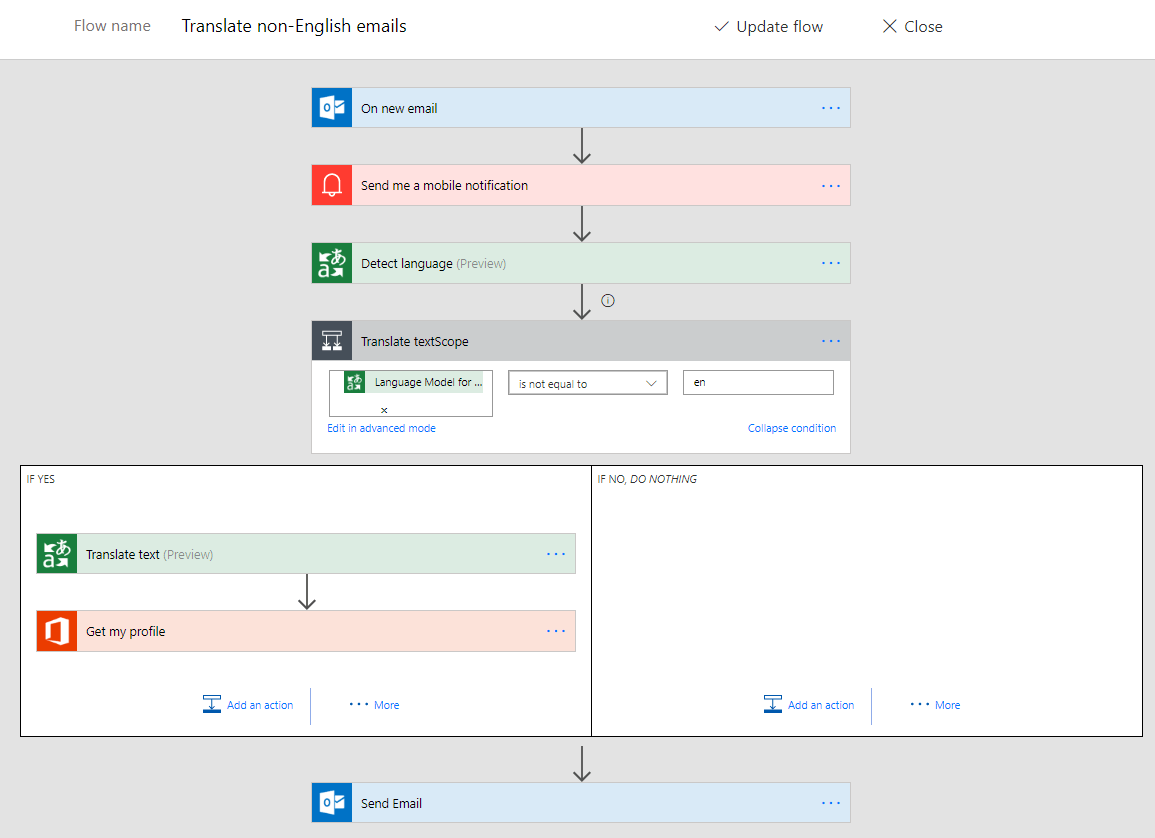Click the Office icon on Get my profile
This screenshot has width=1155, height=838.
point(57,632)
